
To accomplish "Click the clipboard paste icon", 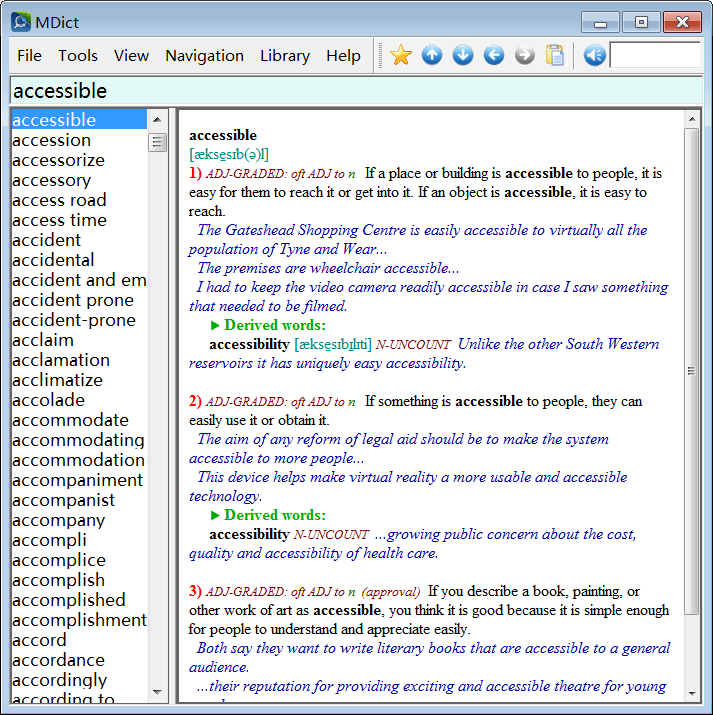I will (555, 55).
